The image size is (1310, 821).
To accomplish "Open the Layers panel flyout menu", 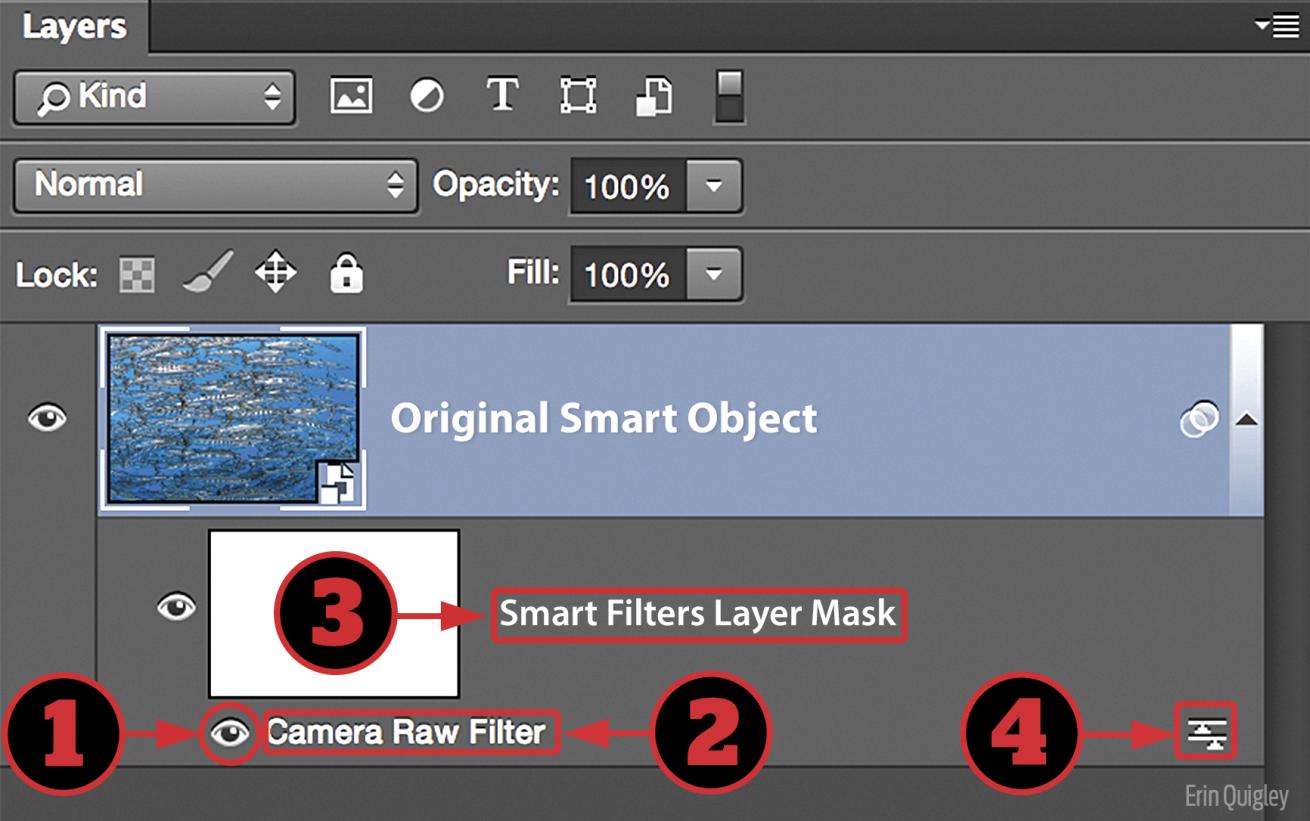I will pos(1278,26).
